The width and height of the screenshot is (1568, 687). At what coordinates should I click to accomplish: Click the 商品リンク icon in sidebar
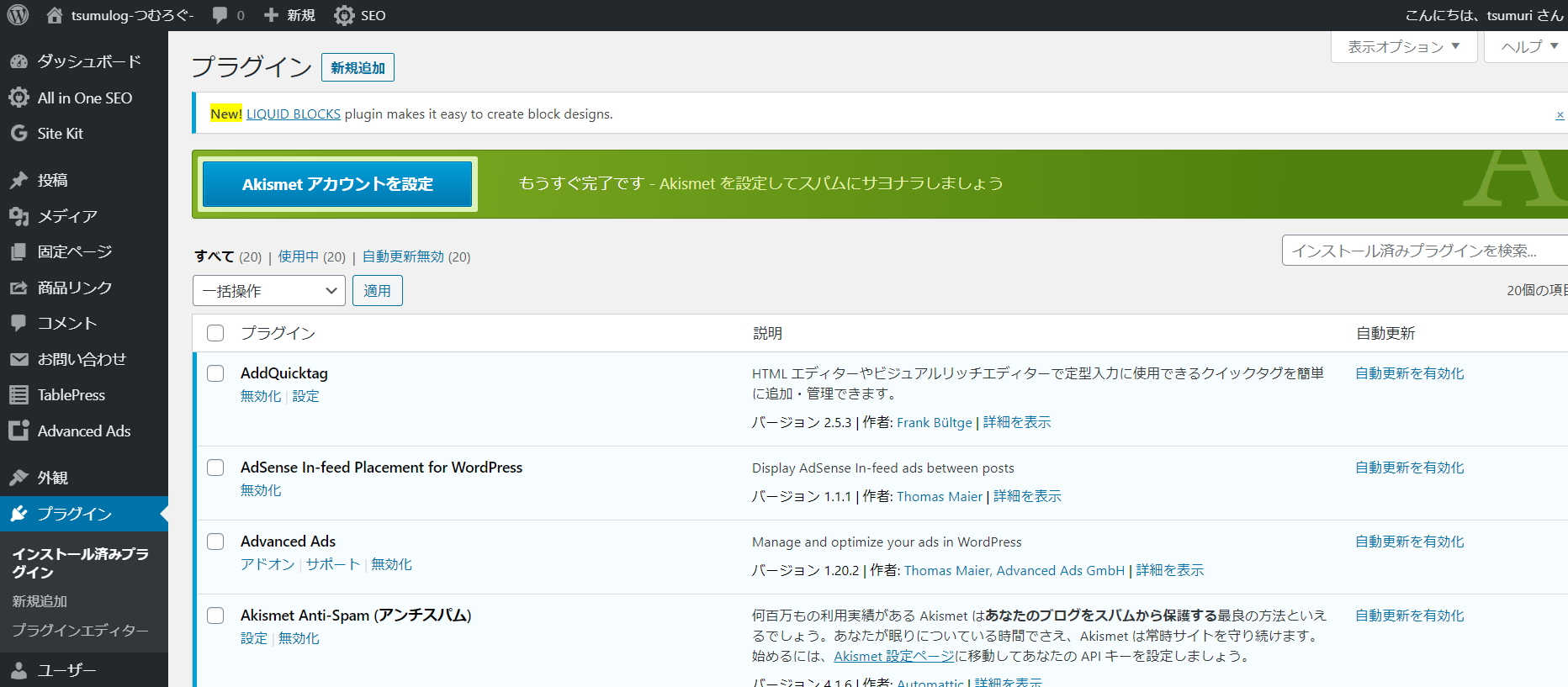point(19,288)
